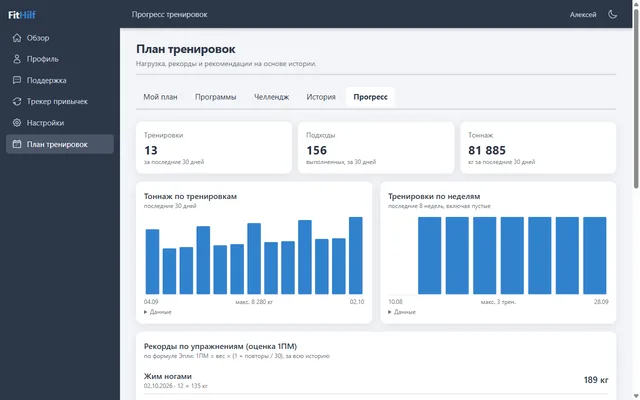Switch to the Мой план tab
The image size is (640, 400).
pos(160,97)
